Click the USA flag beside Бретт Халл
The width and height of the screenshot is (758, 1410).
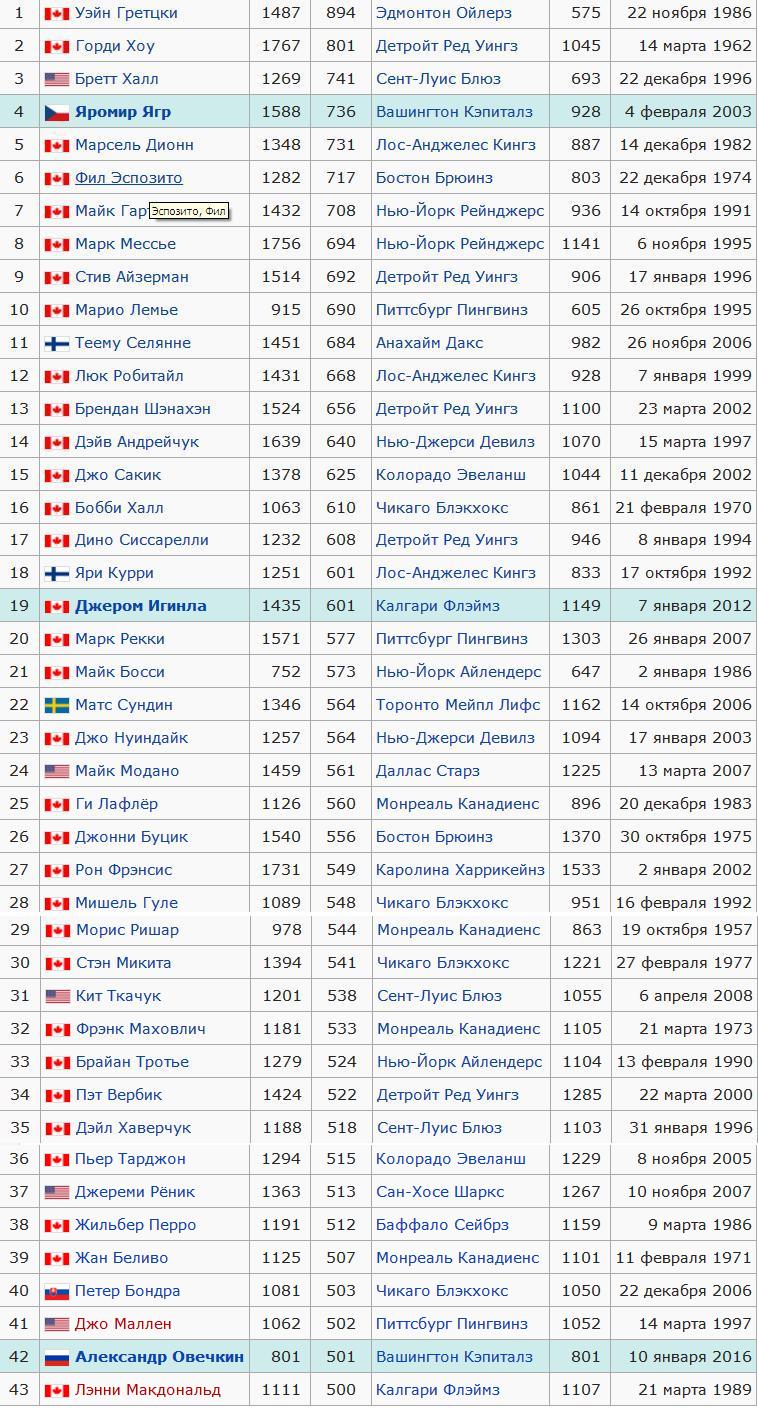[x=57, y=79]
